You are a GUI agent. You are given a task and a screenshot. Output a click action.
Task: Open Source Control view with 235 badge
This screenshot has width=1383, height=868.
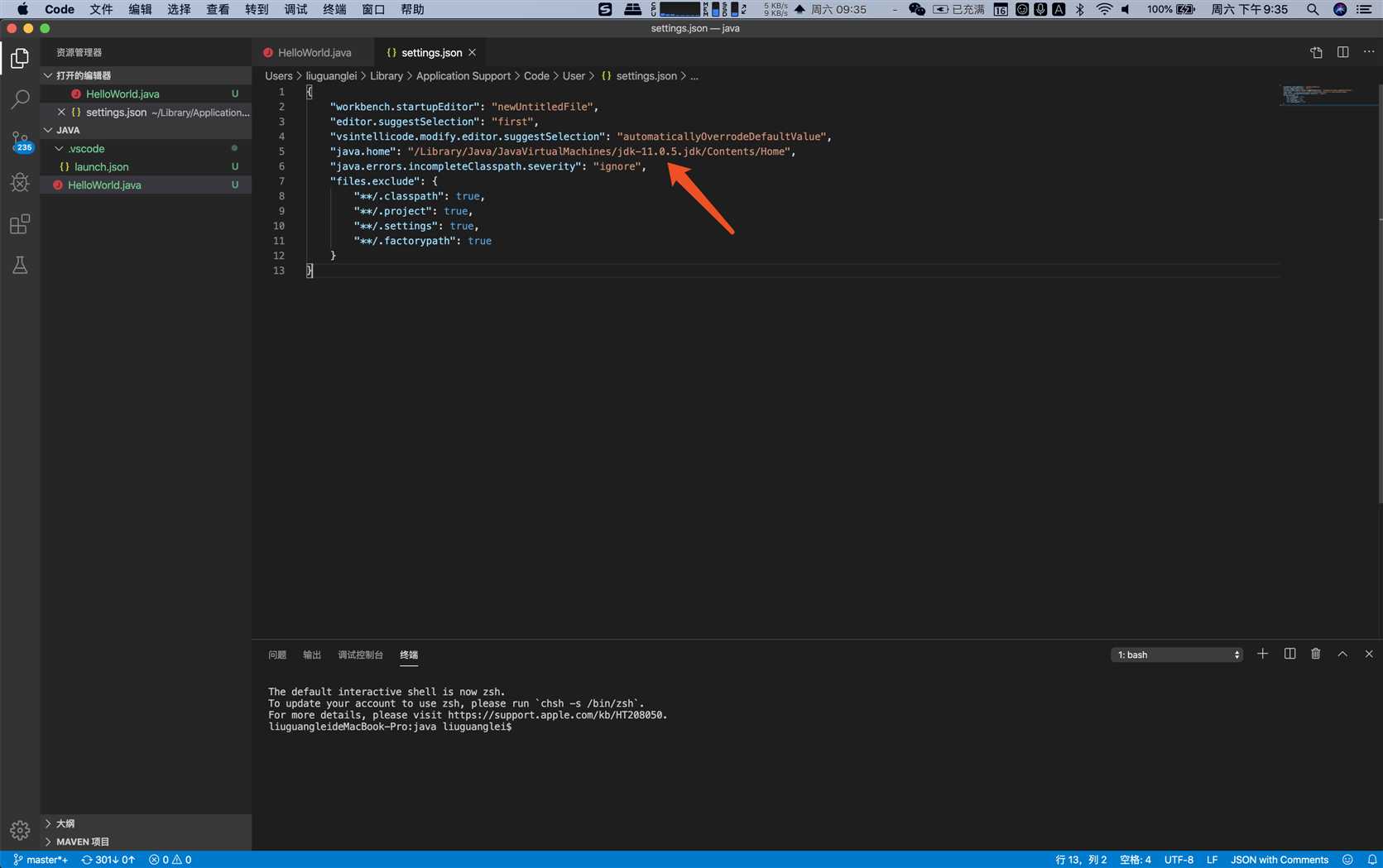pyautogui.click(x=20, y=141)
